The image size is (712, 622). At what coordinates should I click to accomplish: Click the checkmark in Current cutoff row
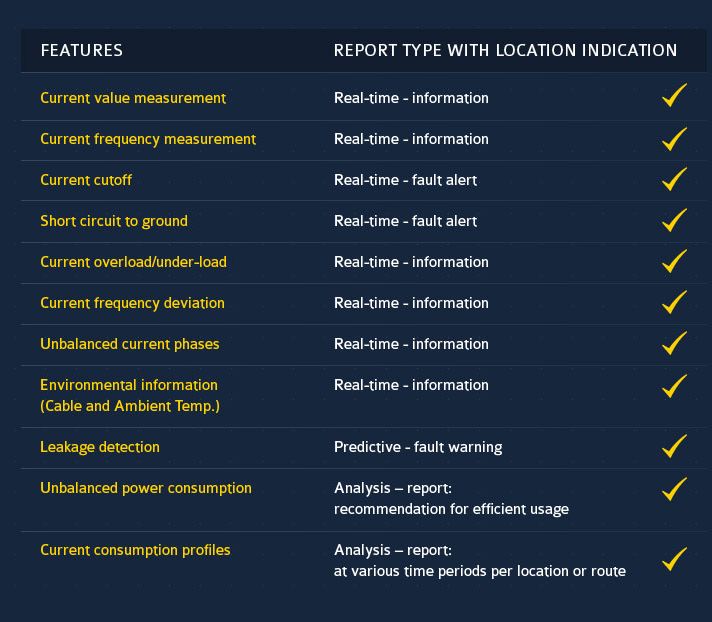click(x=674, y=179)
